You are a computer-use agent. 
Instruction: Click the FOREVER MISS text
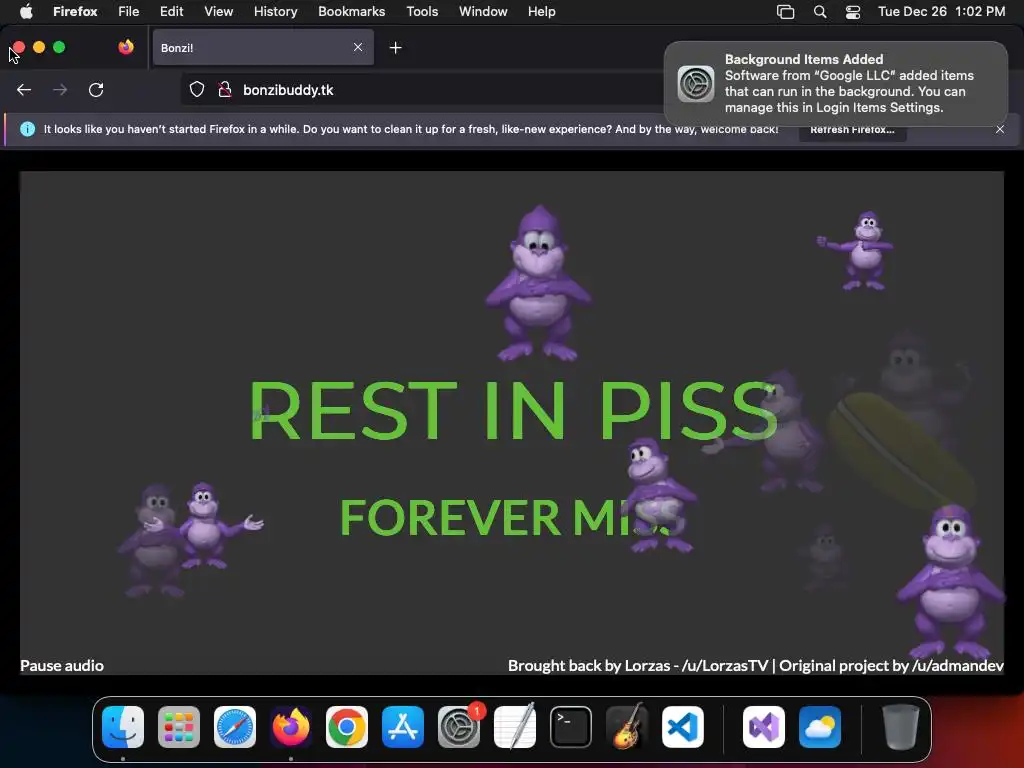tap(512, 517)
